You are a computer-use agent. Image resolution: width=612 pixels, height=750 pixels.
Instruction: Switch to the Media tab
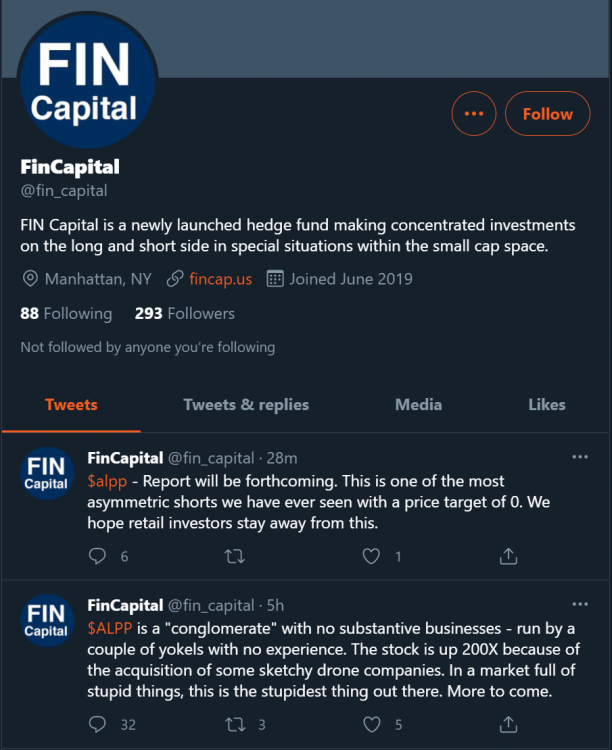418,405
